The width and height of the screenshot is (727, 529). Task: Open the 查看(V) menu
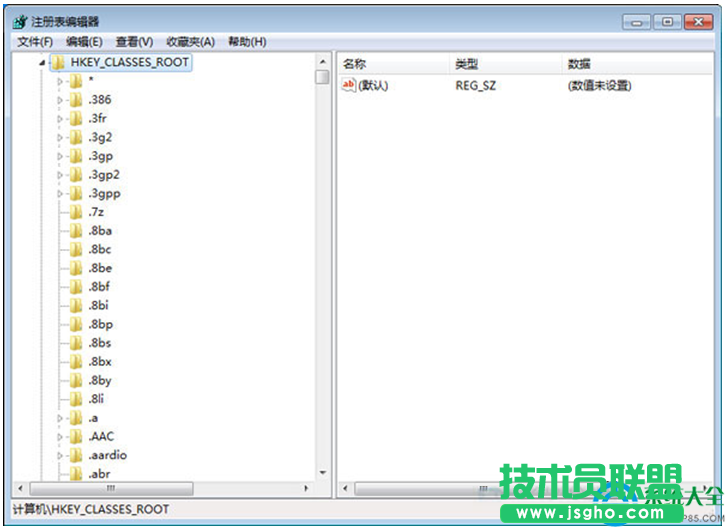tap(134, 42)
